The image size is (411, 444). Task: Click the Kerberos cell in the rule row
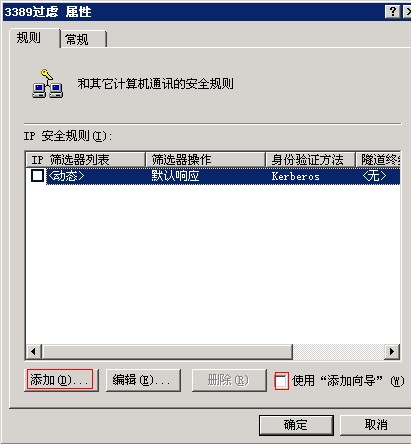pyautogui.click(x=296, y=176)
